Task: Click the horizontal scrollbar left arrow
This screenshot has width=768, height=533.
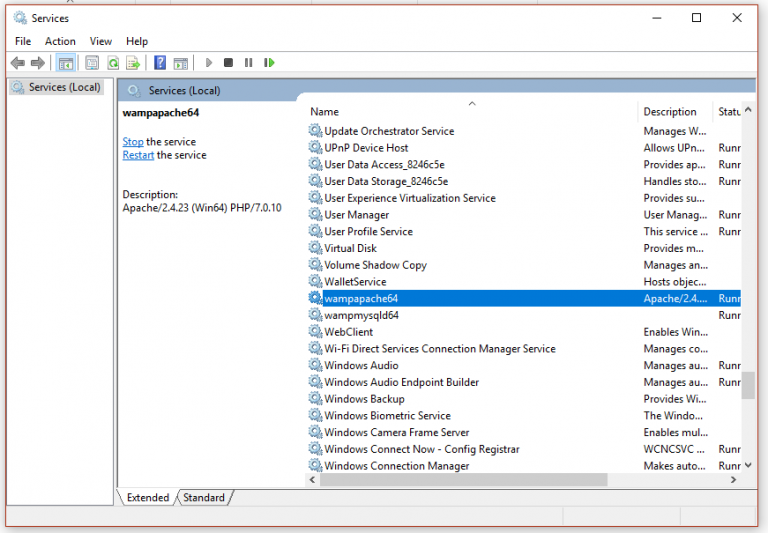Action: pyautogui.click(x=312, y=480)
